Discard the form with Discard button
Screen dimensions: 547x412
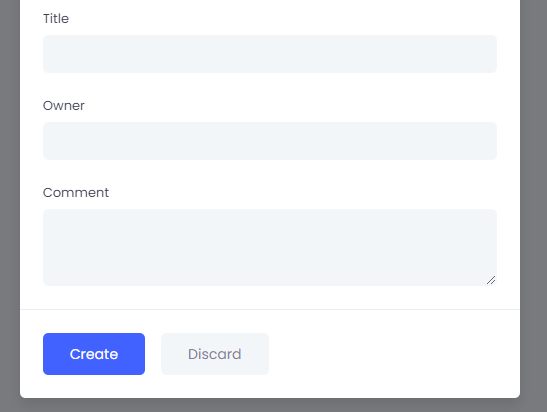(x=215, y=354)
